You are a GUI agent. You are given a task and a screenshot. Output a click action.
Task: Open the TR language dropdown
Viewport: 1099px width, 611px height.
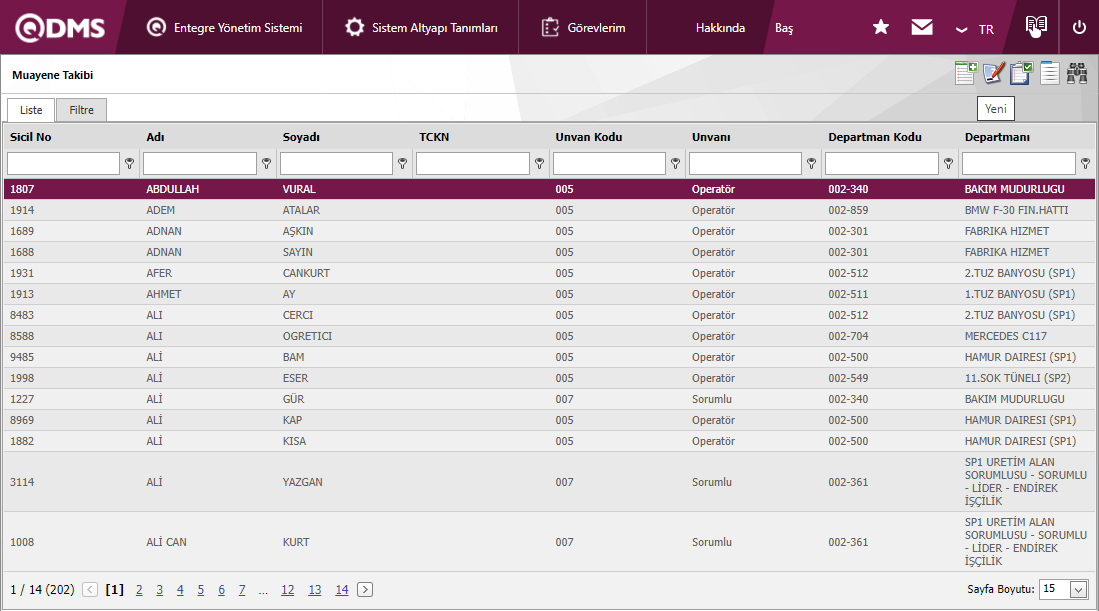(975, 29)
